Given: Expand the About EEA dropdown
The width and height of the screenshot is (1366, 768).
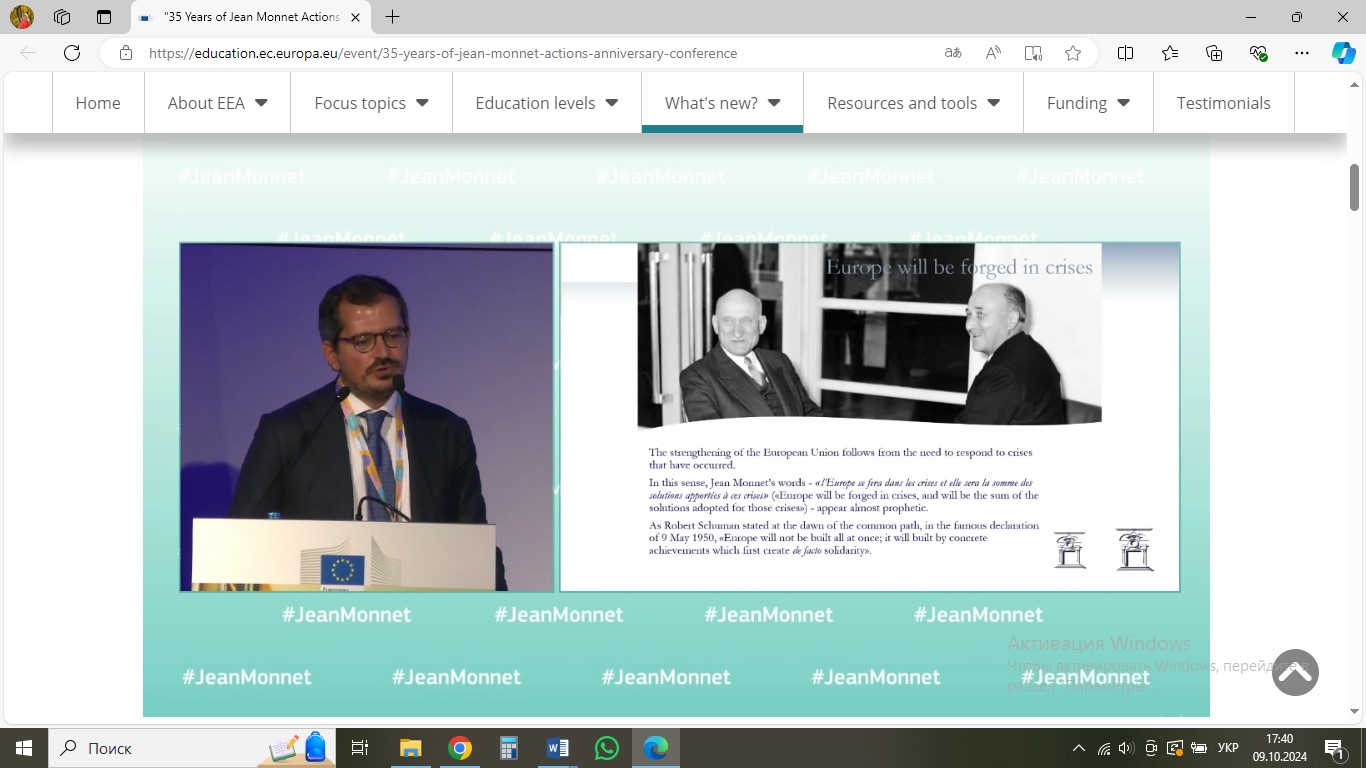Looking at the screenshot, I should (x=217, y=103).
